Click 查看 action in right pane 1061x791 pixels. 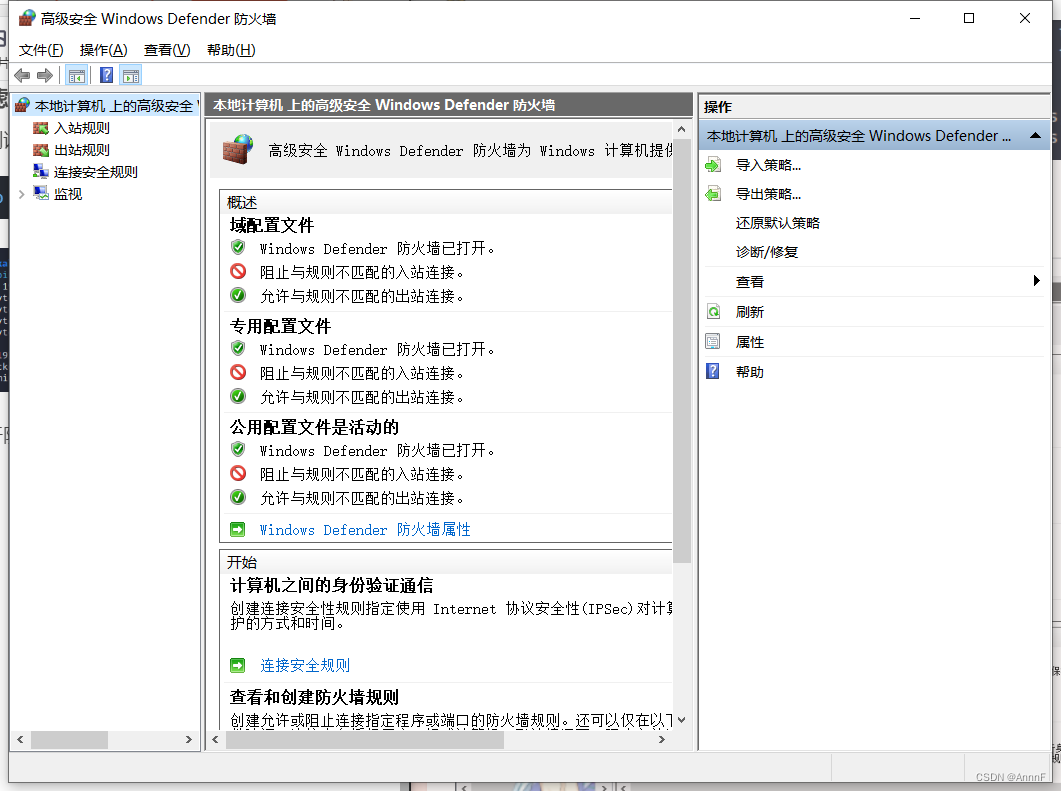[x=750, y=281]
